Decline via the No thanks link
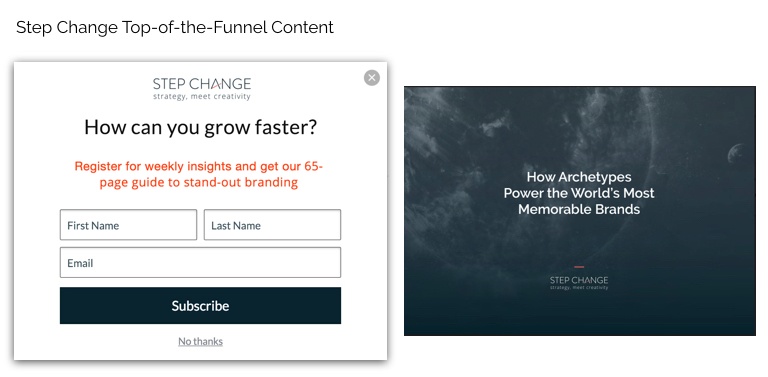 (200, 341)
